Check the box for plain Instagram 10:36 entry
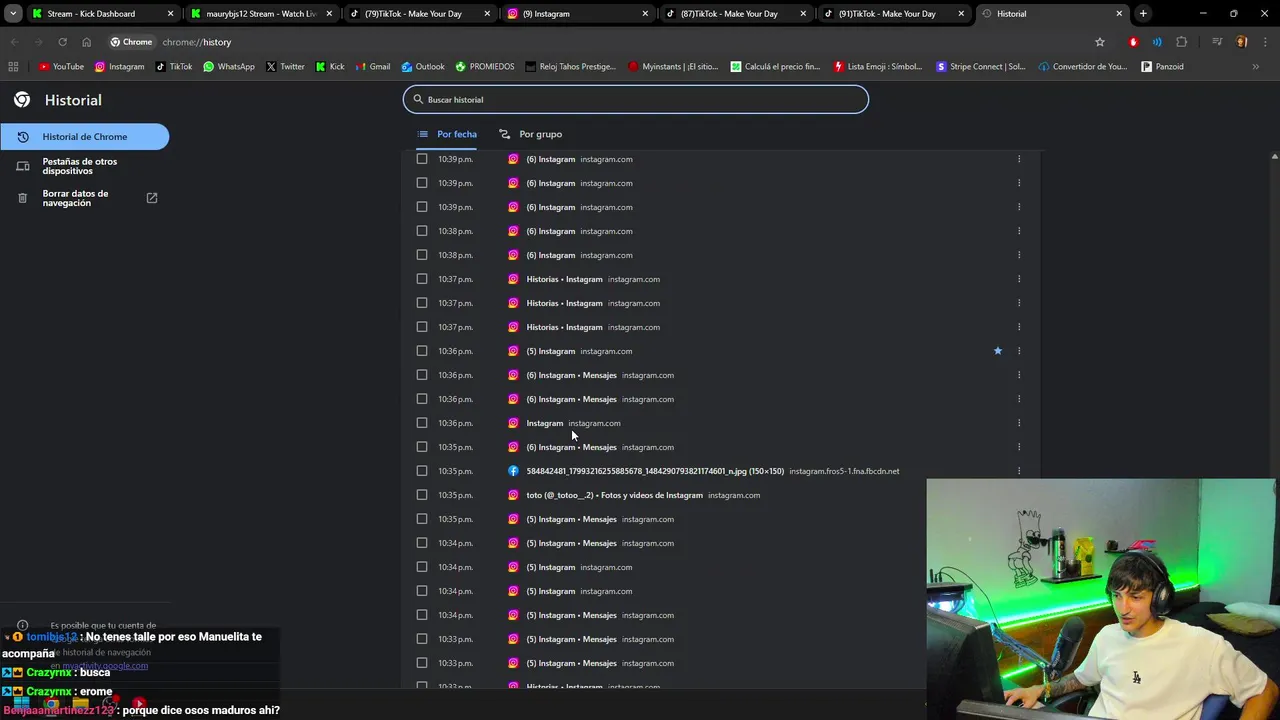The image size is (1280, 720). click(422, 423)
